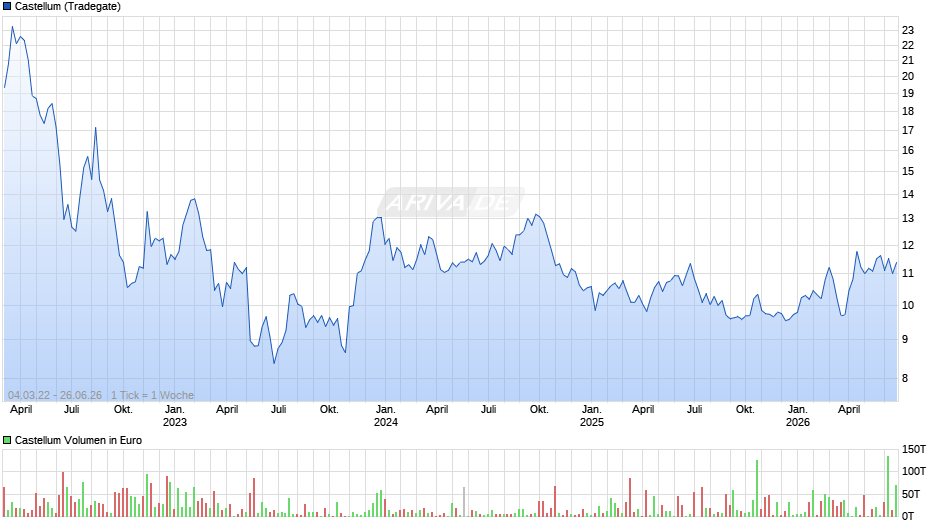Click price axis value 23
940x526 pixels.
[x=908, y=30]
